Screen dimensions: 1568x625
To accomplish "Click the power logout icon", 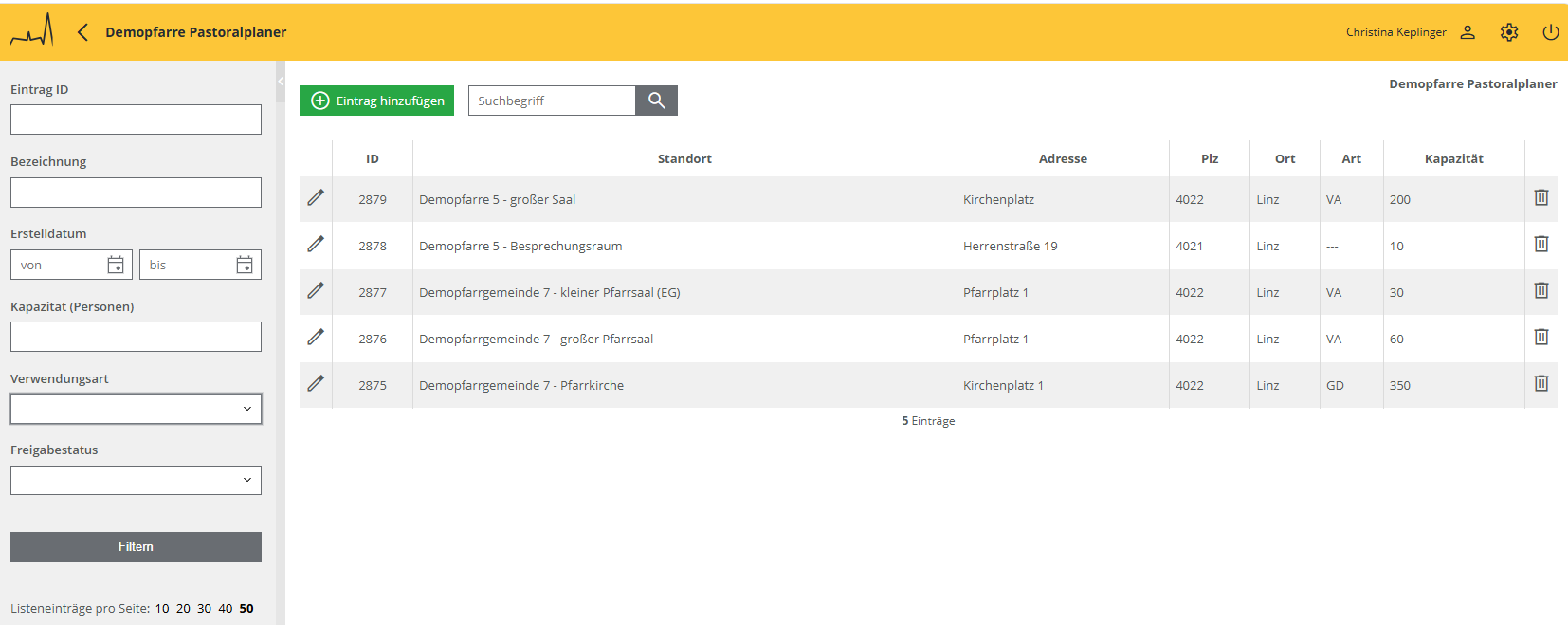I will 1551,32.
